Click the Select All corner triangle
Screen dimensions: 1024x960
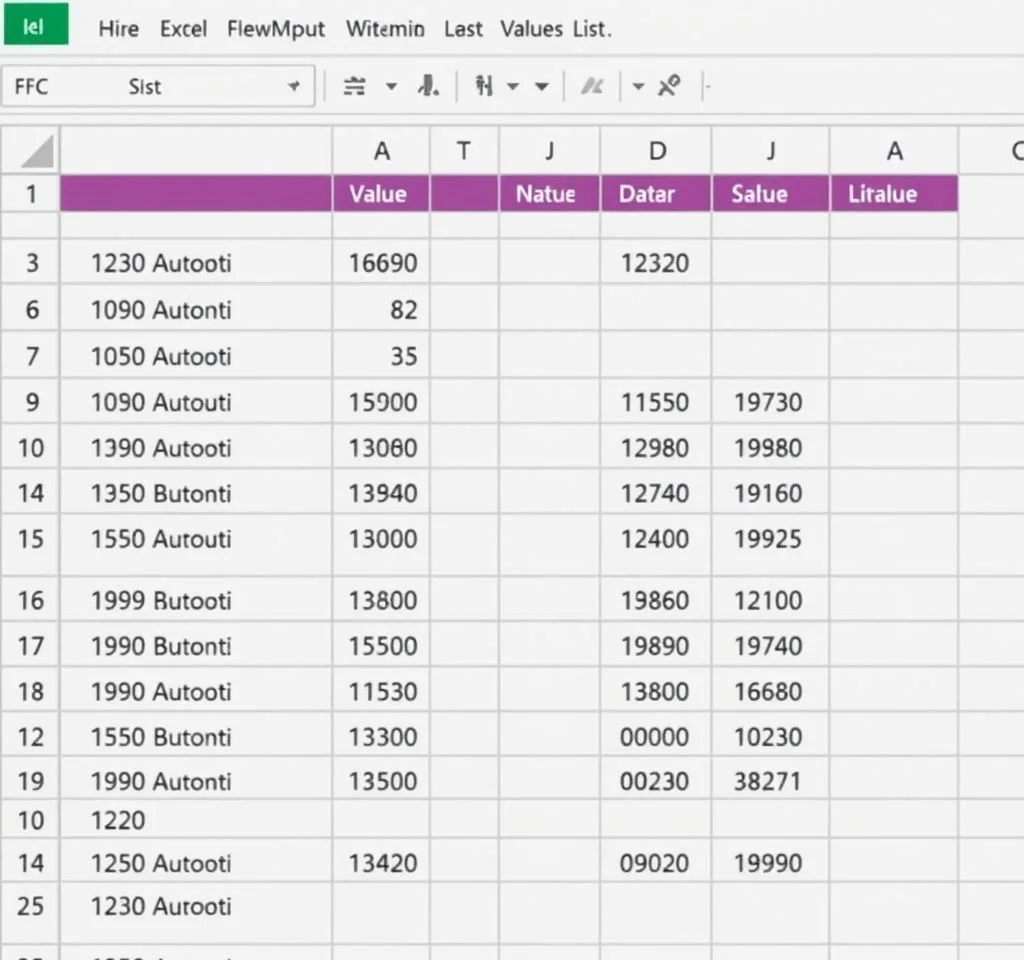(37, 153)
